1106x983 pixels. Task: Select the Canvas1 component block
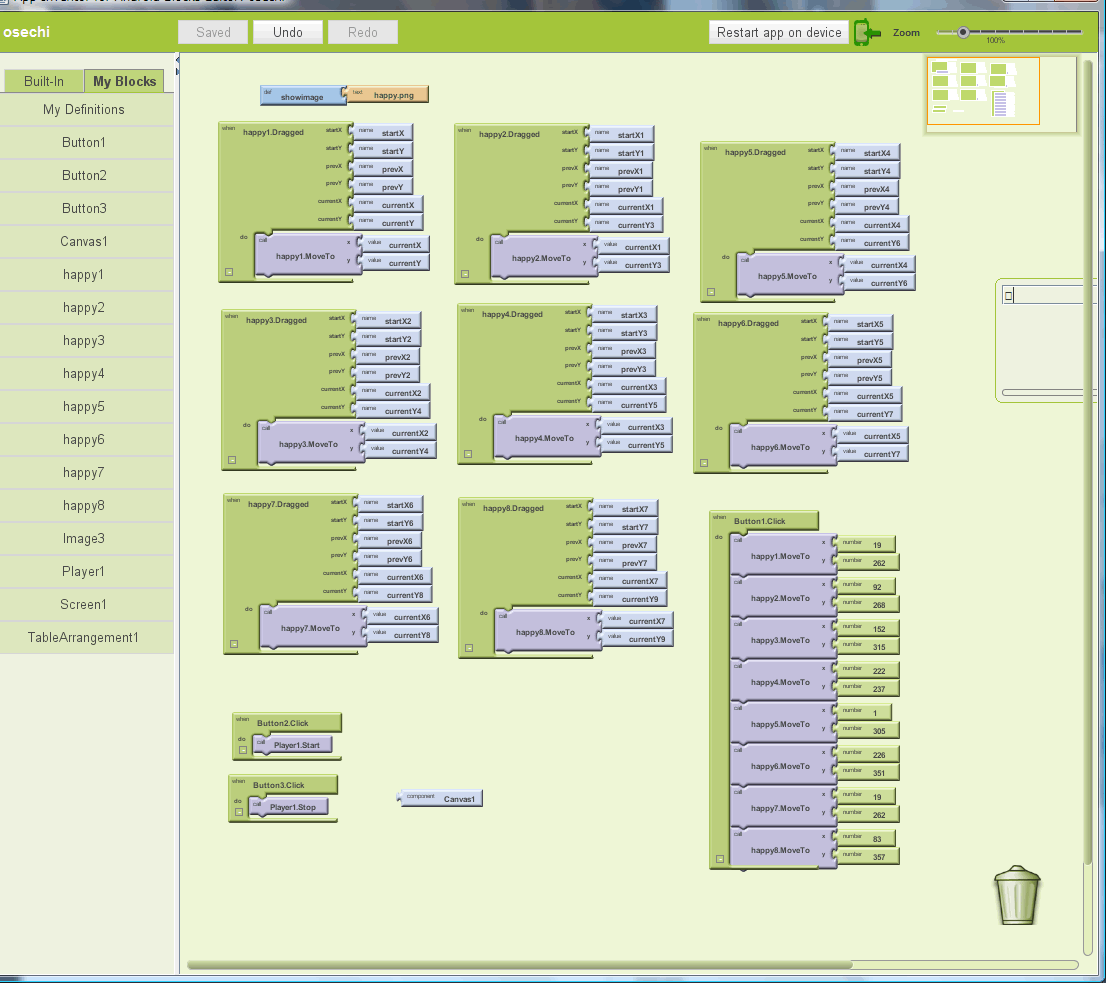pos(441,798)
